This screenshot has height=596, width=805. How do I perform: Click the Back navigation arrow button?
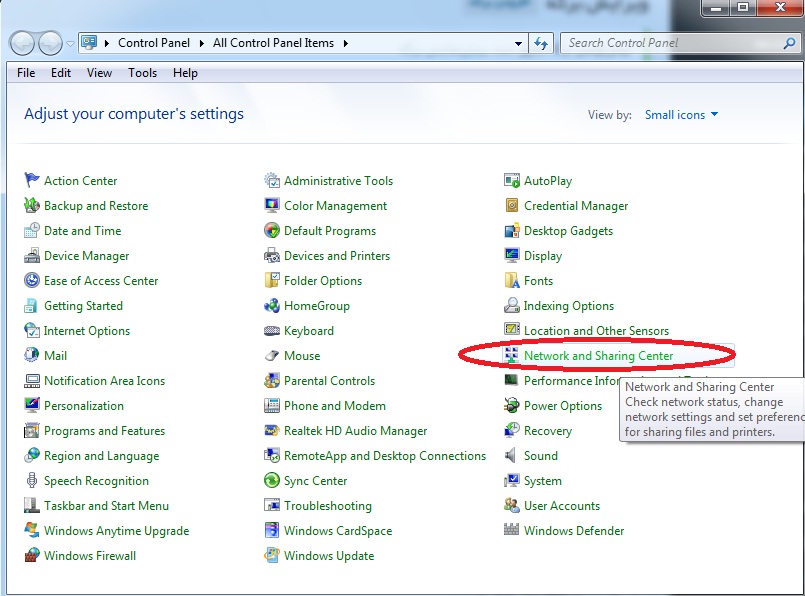coord(22,43)
